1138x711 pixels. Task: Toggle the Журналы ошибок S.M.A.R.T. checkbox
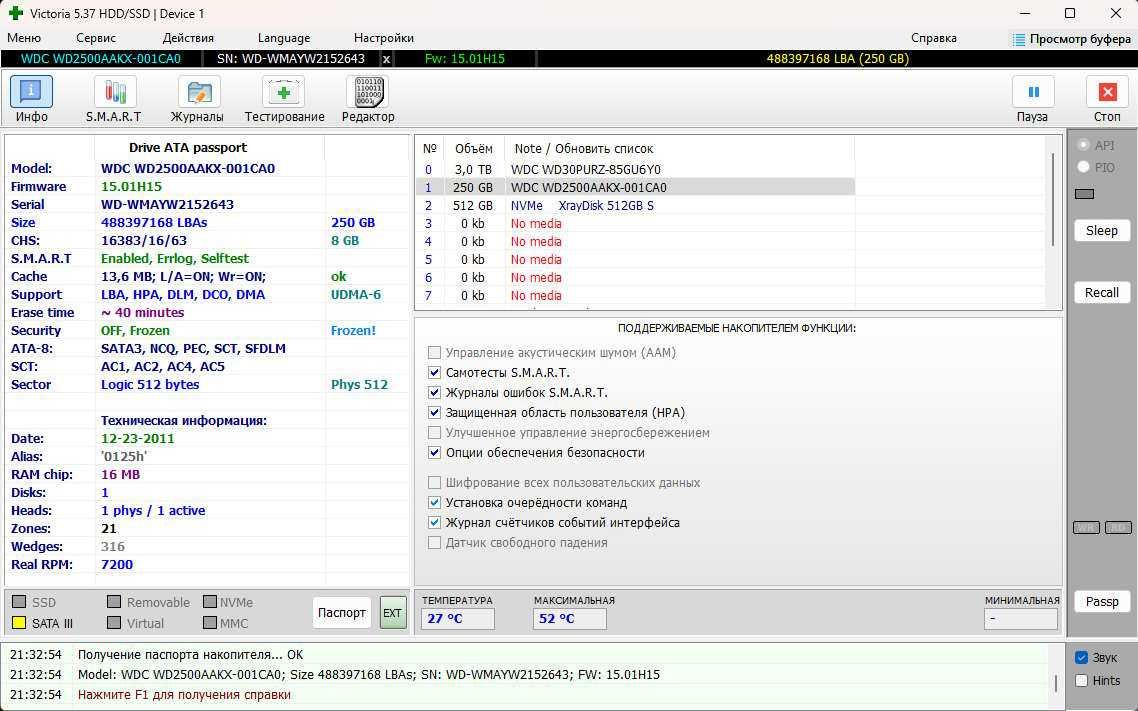[435, 393]
